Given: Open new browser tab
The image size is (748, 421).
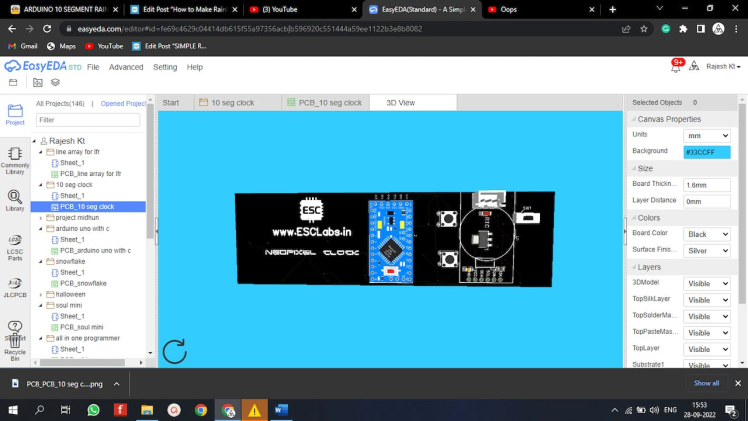Looking at the screenshot, I should point(613,9).
